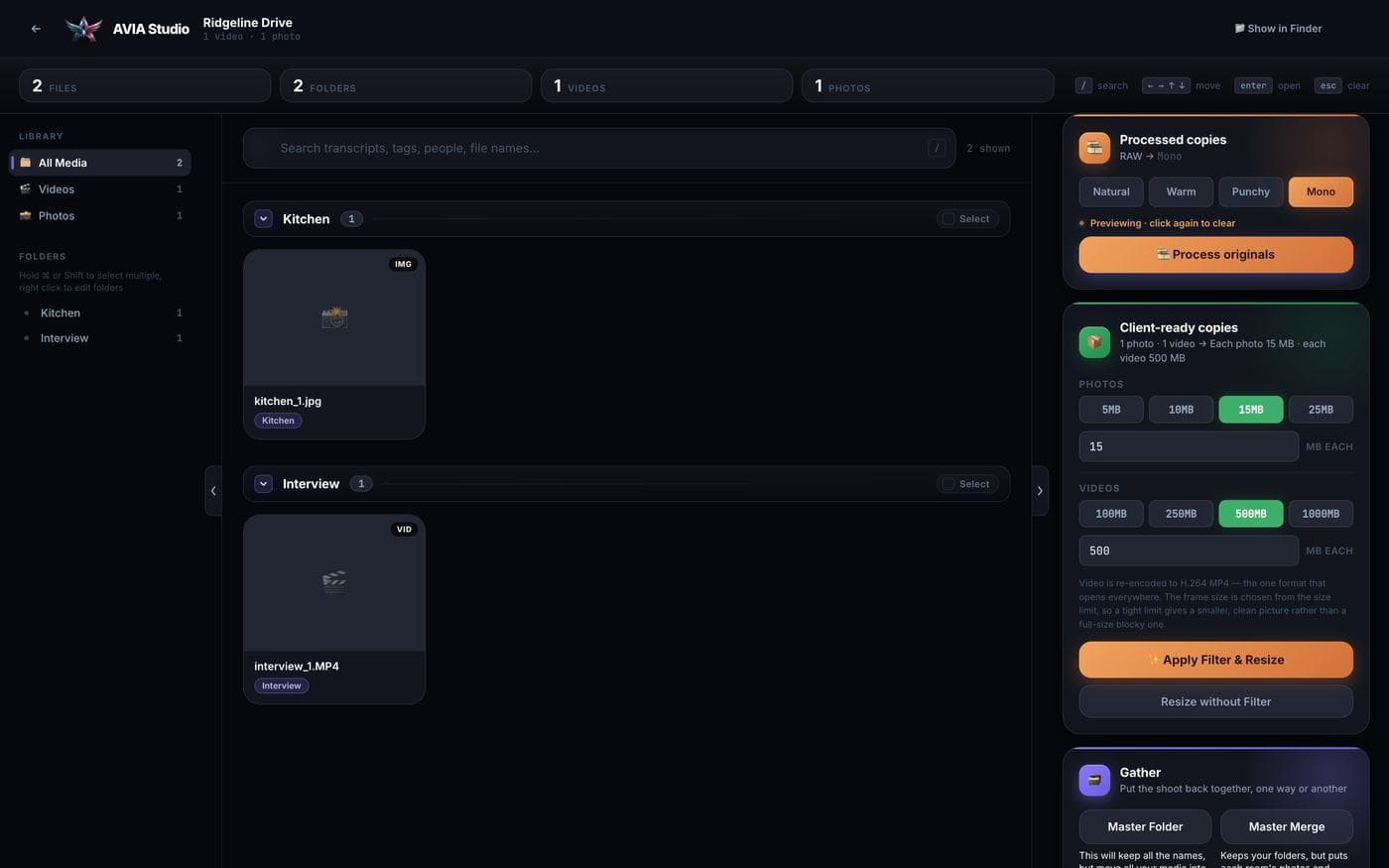Click Process originals button

[x=1216, y=255]
